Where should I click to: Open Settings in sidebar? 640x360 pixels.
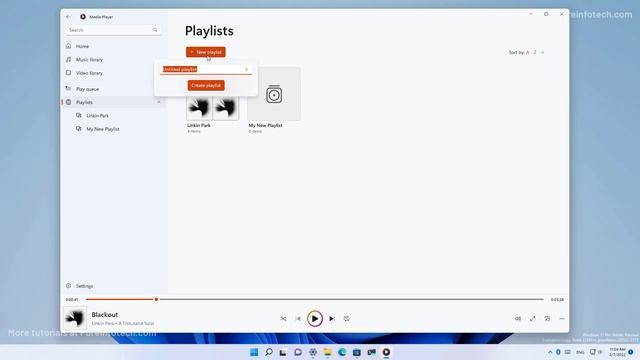click(113, 286)
